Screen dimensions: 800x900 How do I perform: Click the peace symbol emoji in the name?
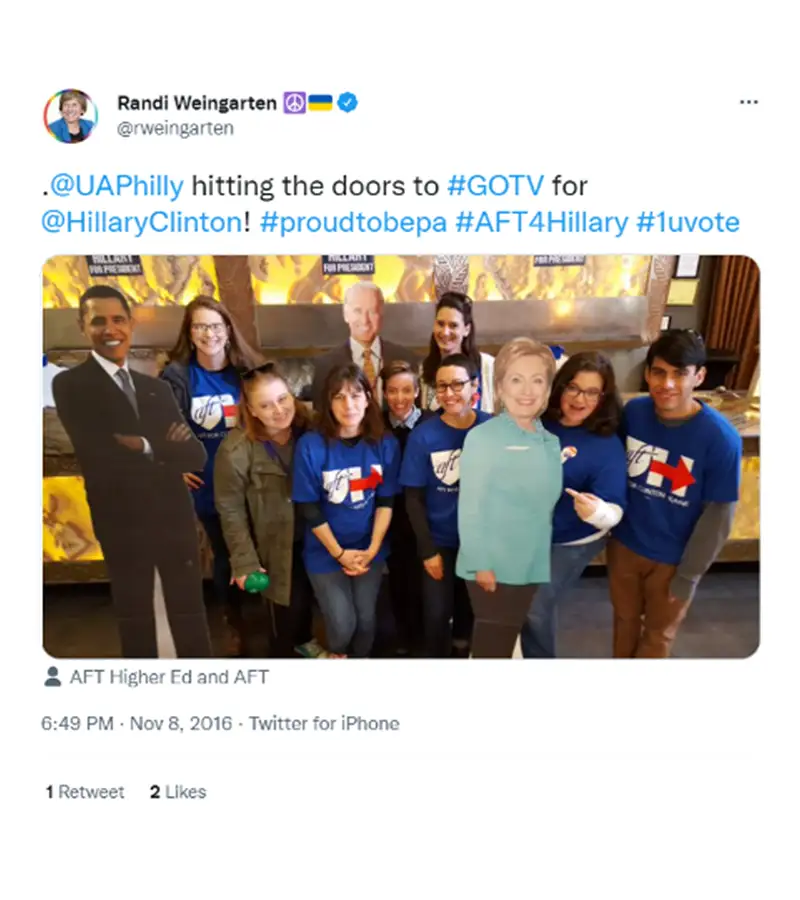[294, 103]
